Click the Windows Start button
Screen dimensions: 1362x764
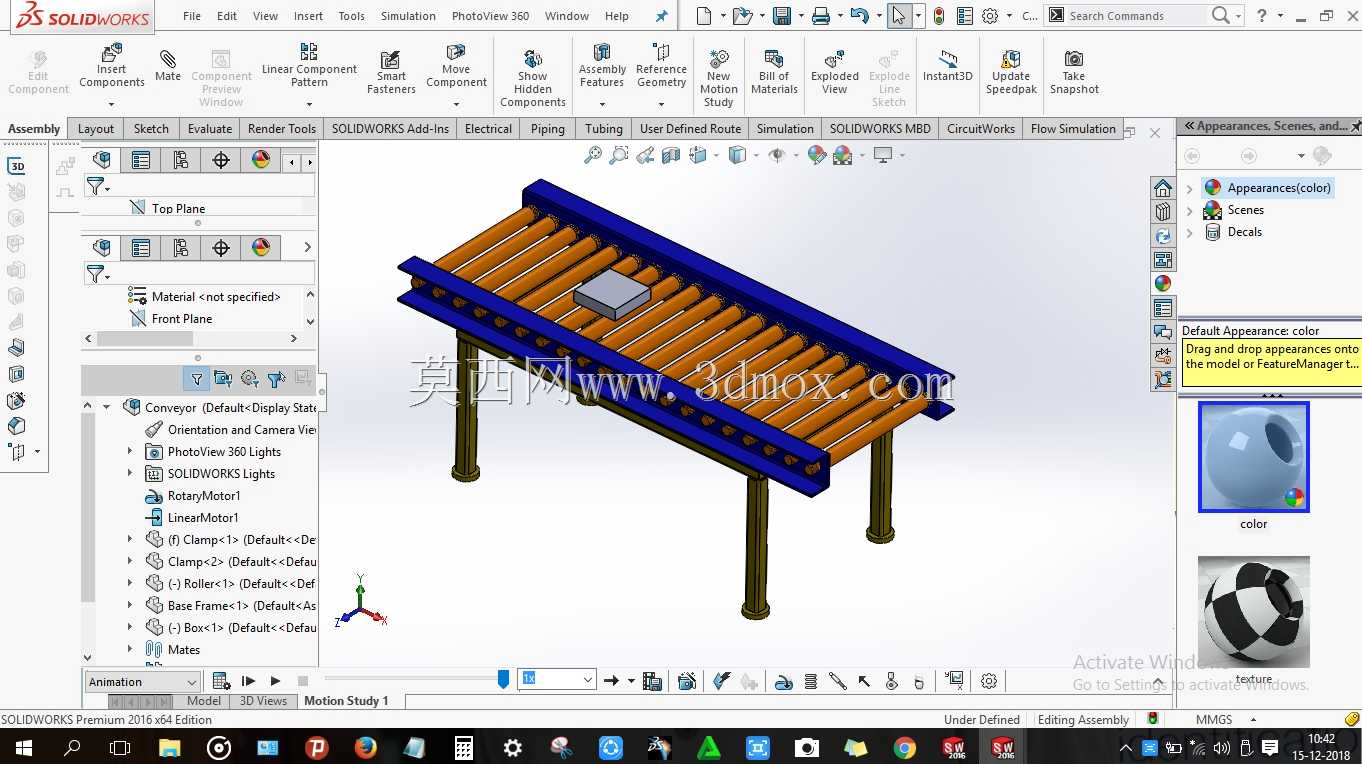(x=22, y=747)
